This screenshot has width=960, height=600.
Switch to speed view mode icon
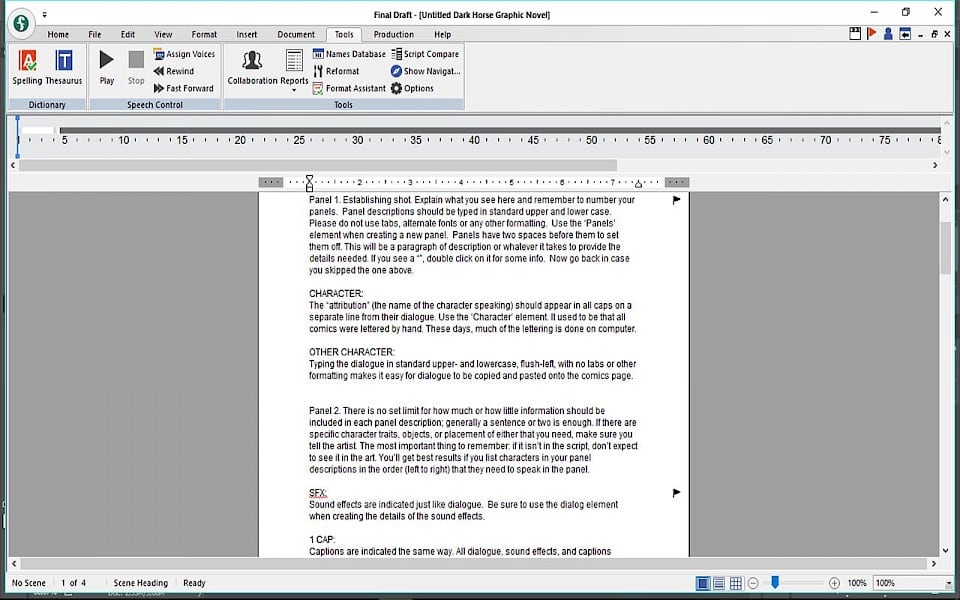click(x=719, y=583)
